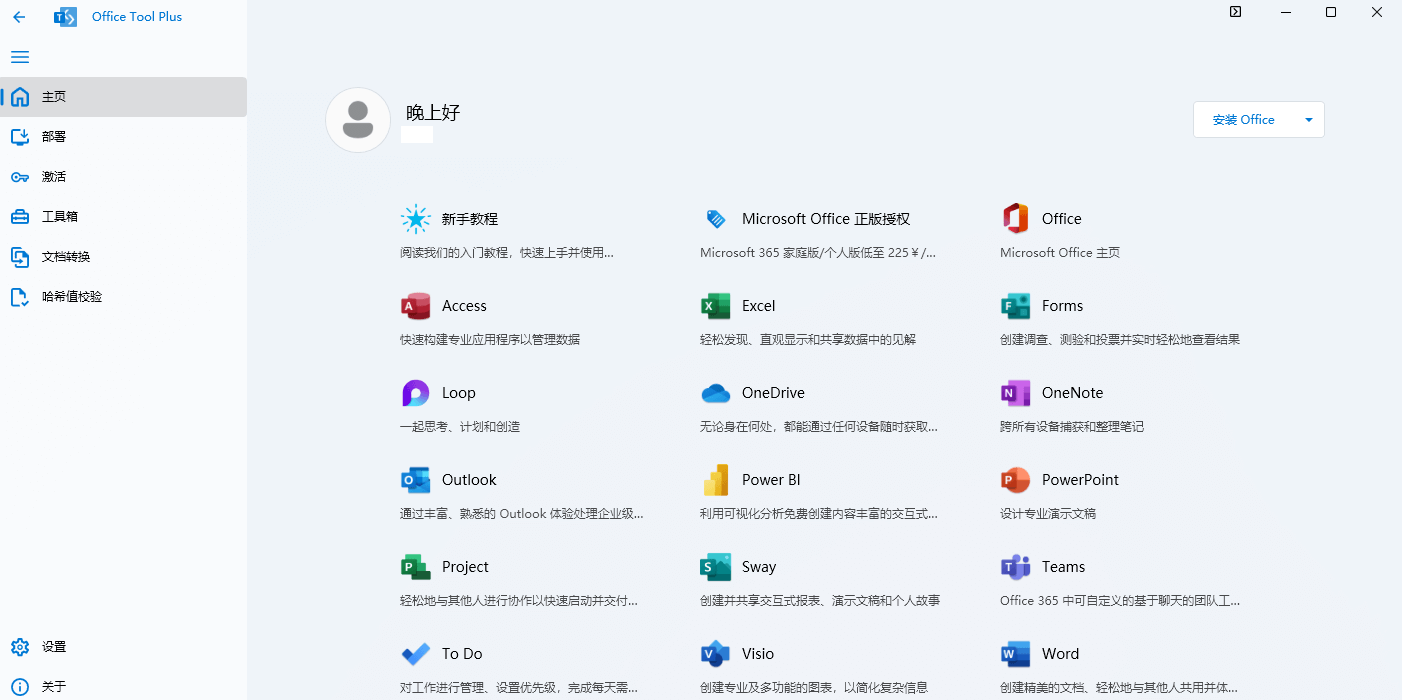Click the Word icon
The height and width of the screenshot is (700, 1402).
tap(1015, 654)
